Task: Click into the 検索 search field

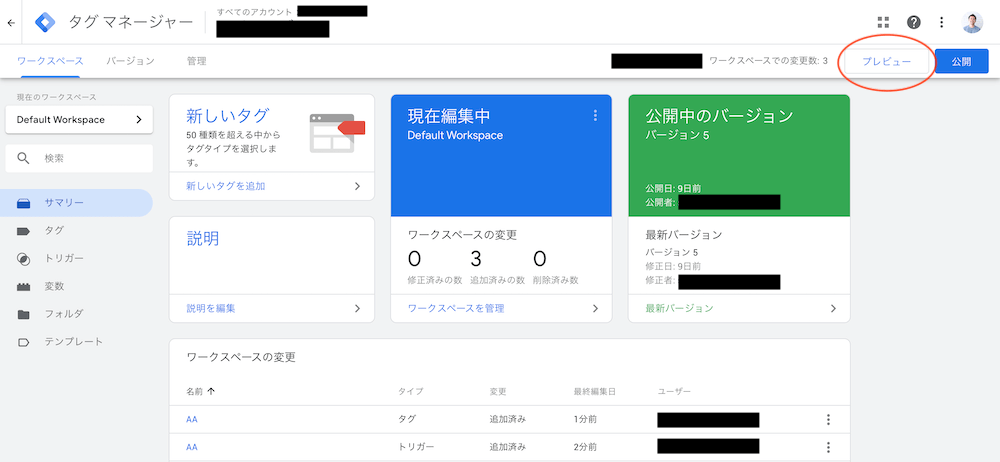Action: point(79,158)
